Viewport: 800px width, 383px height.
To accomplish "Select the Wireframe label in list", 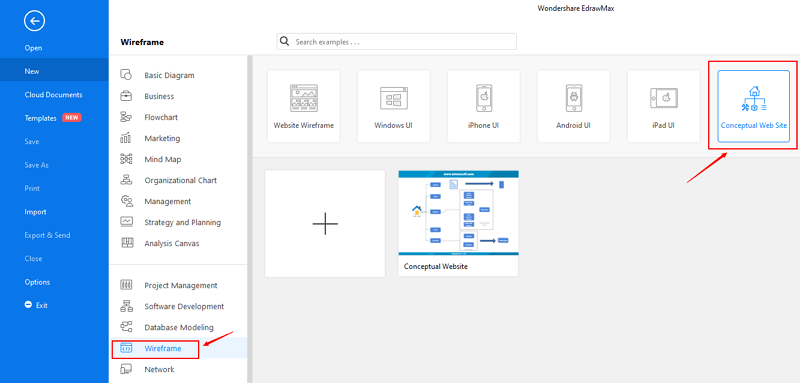I will pyautogui.click(x=163, y=348).
